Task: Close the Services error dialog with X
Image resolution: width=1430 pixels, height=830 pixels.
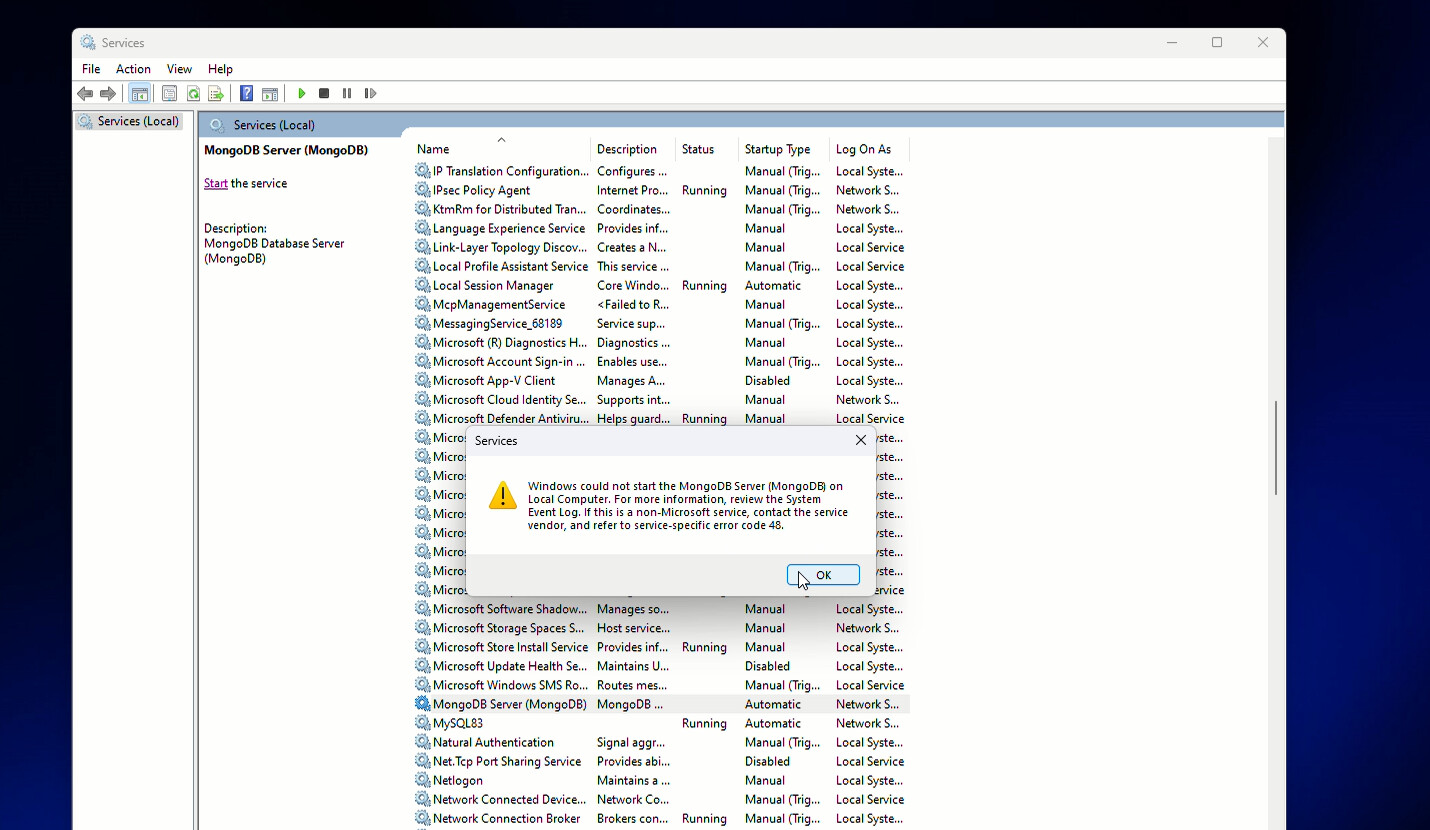Action: tap(861, 440)
